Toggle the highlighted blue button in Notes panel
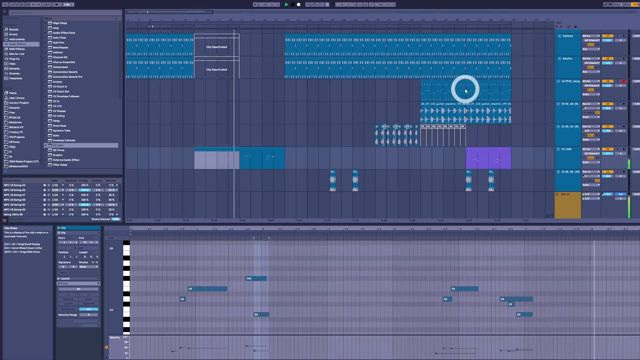Screen dimensions: 640x360 coord(88,309)
